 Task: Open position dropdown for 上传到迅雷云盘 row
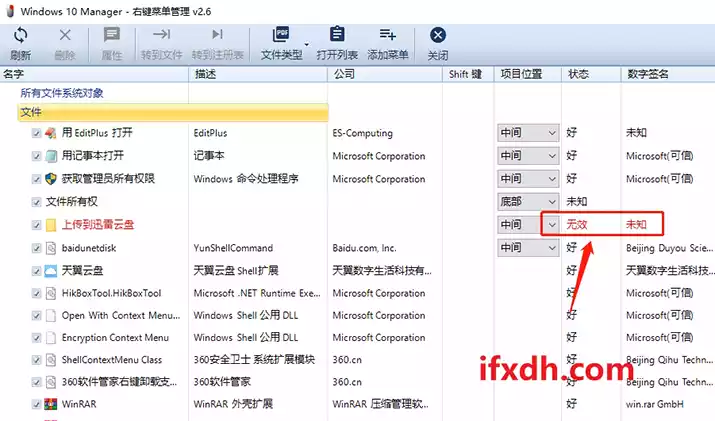click(x=528, y=224)
